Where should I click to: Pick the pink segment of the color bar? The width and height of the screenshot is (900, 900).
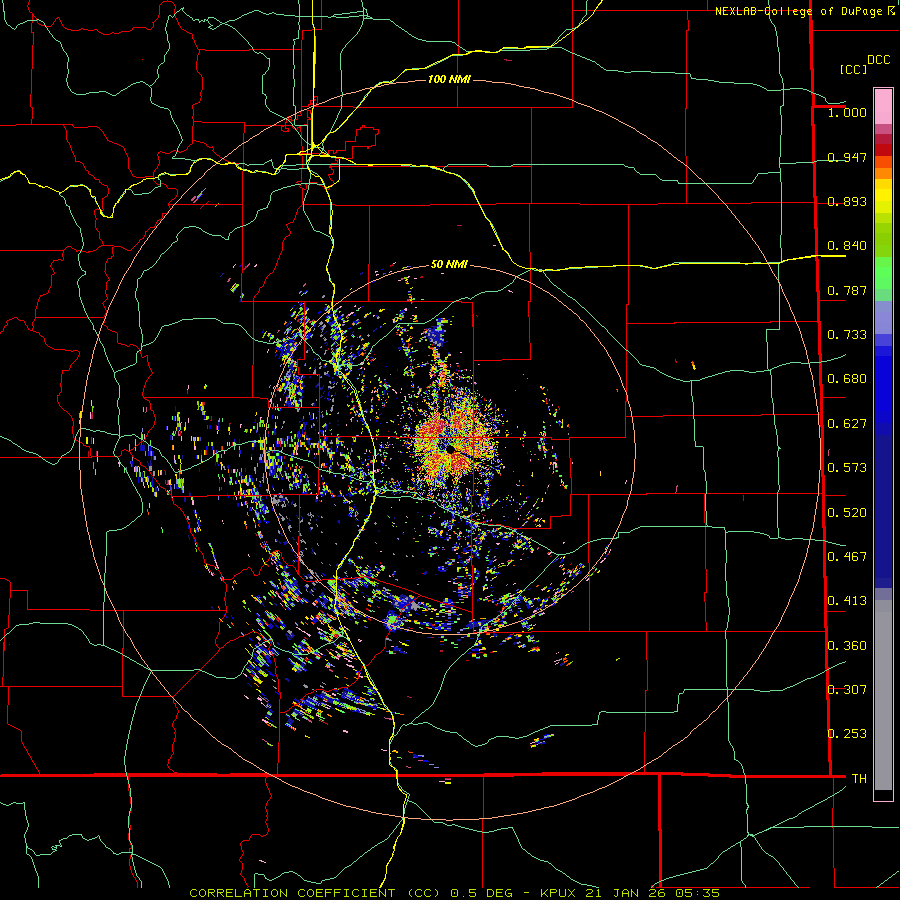tap(883, 106)
